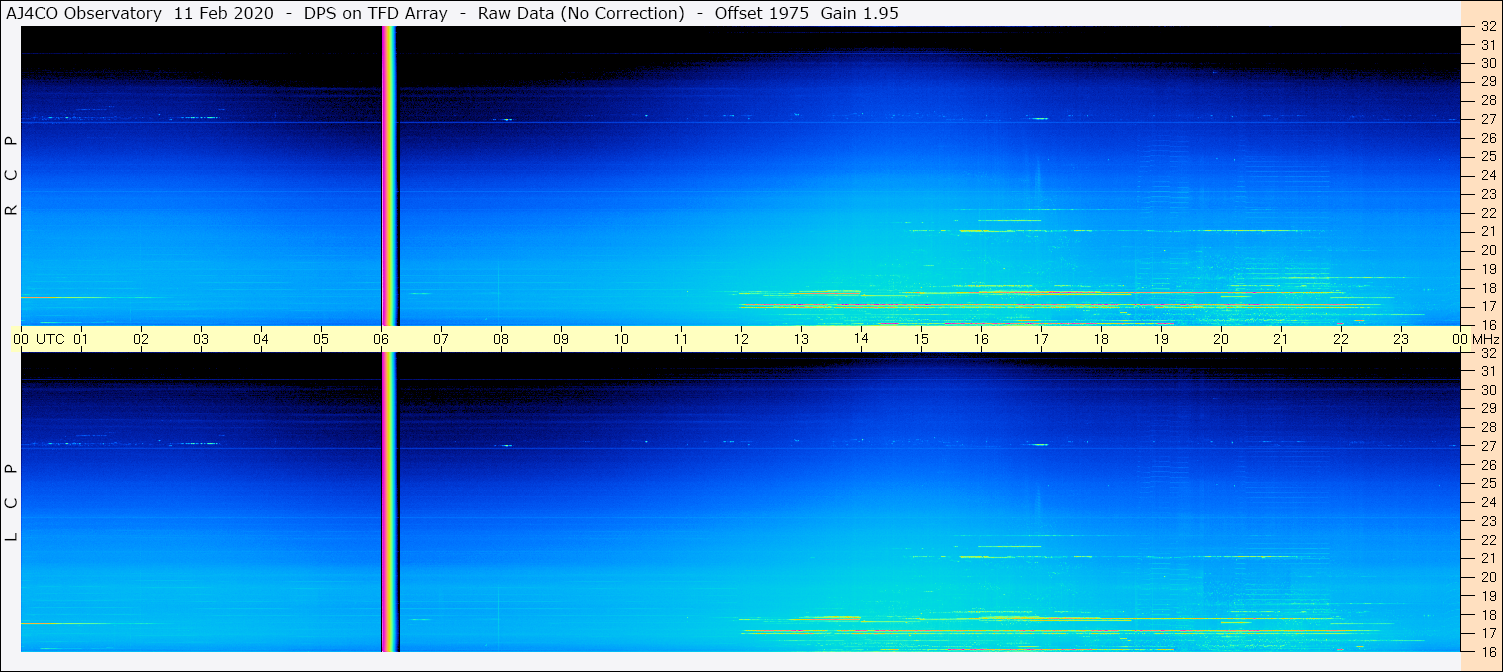Click the Raw Data (No Correction) header text
This screenshot has height=672, width=1503.
(x=581, y=13)
